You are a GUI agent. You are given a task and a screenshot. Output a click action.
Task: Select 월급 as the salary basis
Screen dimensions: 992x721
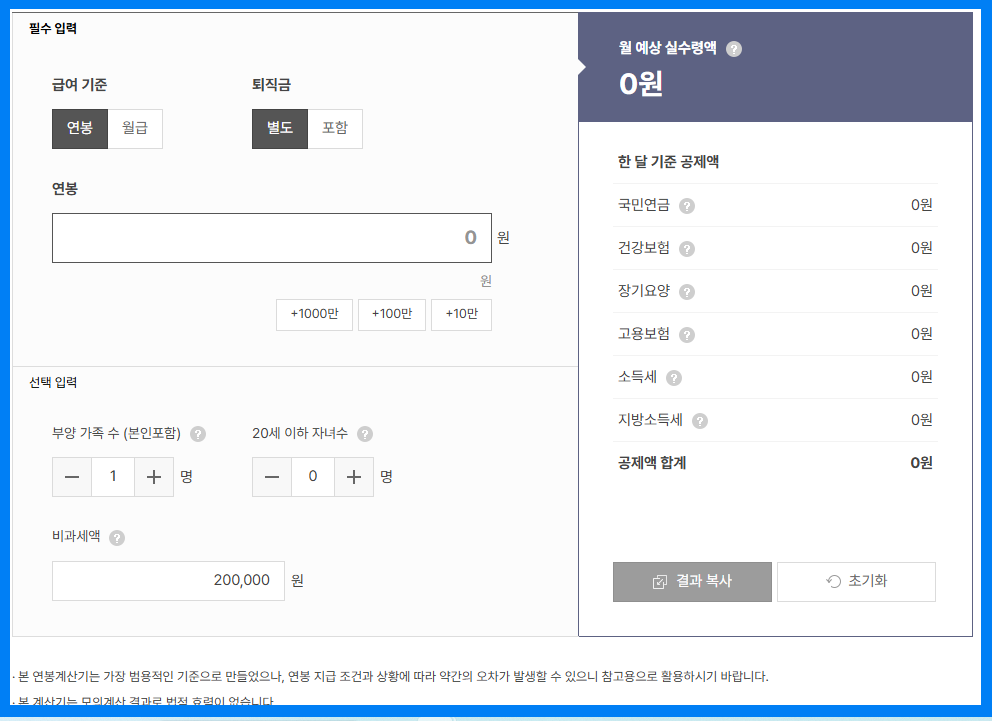click(x=136, y=128)
